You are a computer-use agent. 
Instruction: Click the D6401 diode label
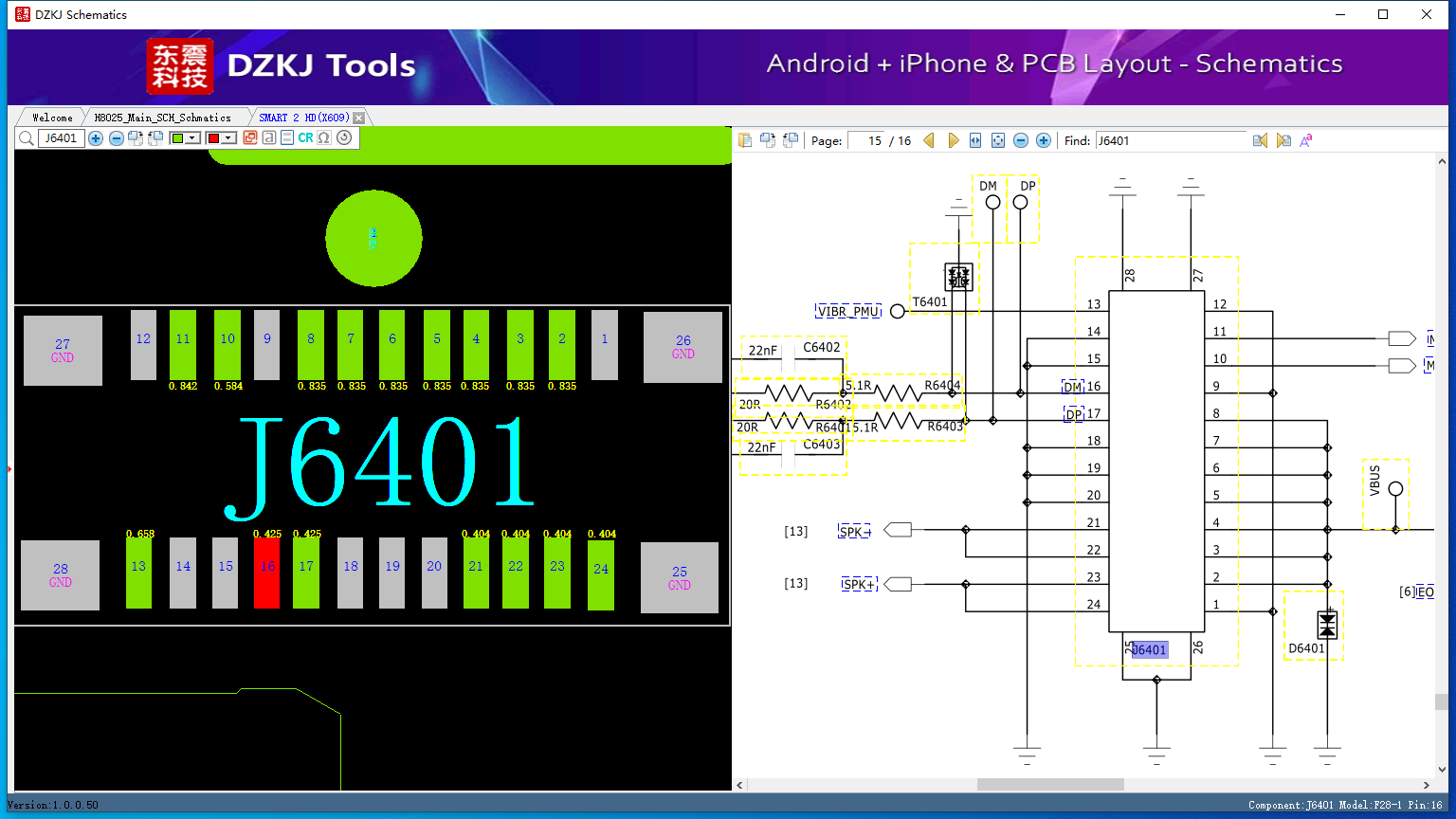1306,649
